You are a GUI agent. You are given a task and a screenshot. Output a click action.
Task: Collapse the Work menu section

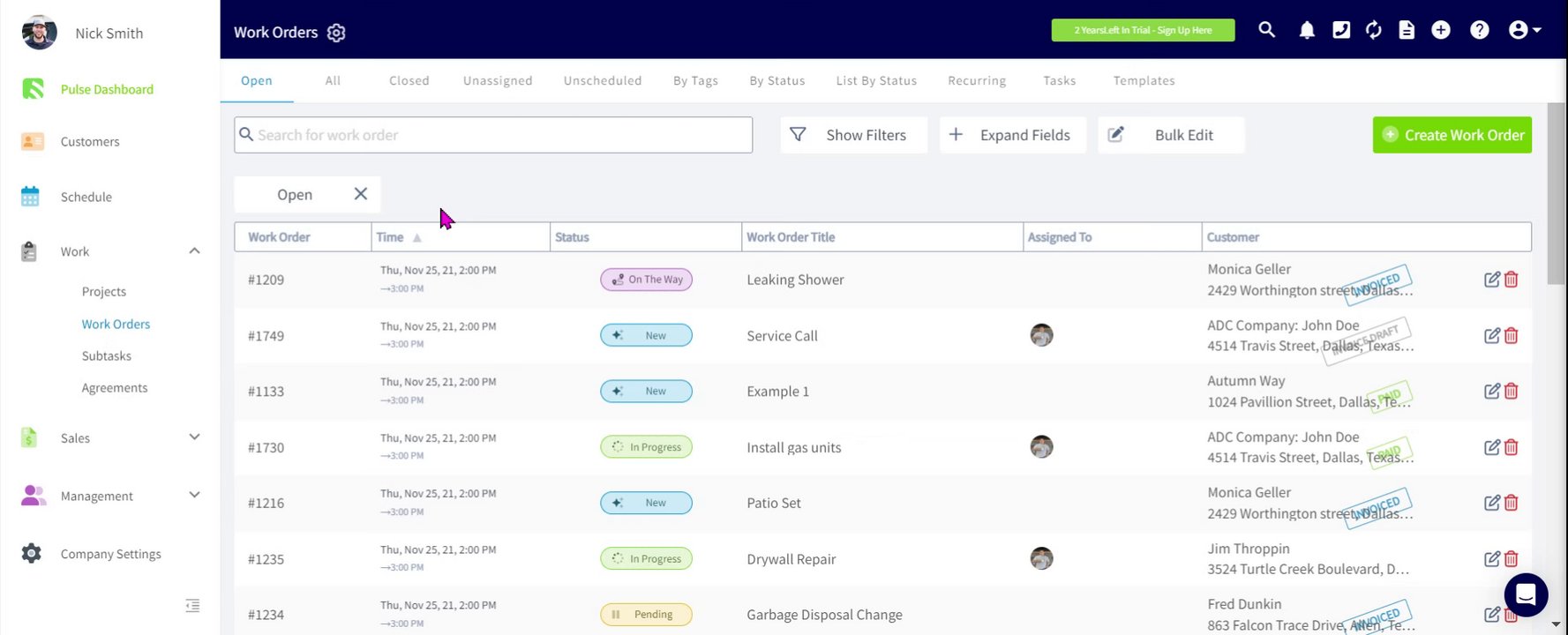pyautogui.click(x=194, y=251)
